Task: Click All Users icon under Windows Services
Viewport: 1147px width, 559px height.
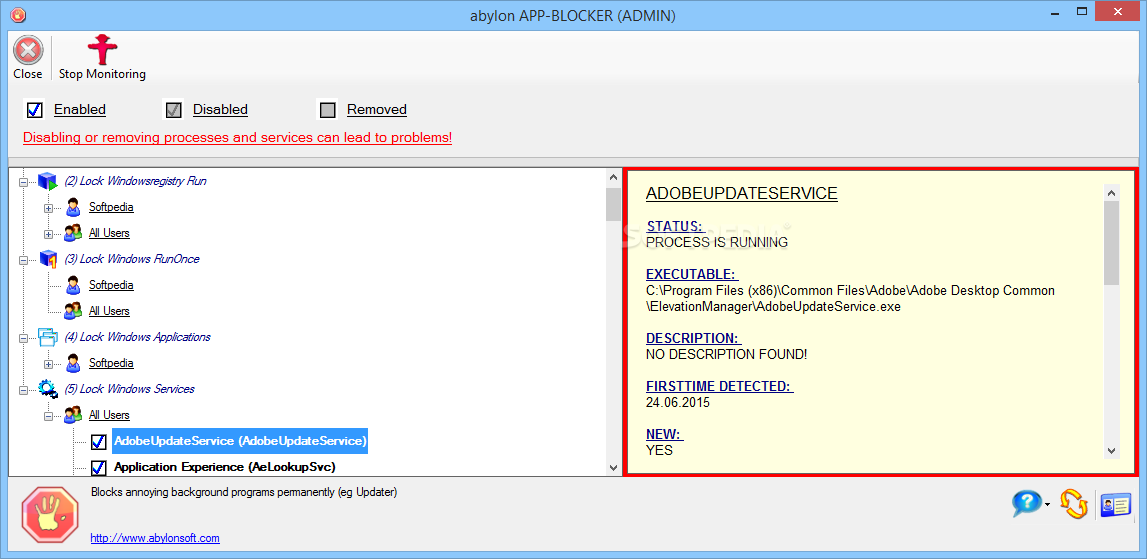Action: [73, 415]
